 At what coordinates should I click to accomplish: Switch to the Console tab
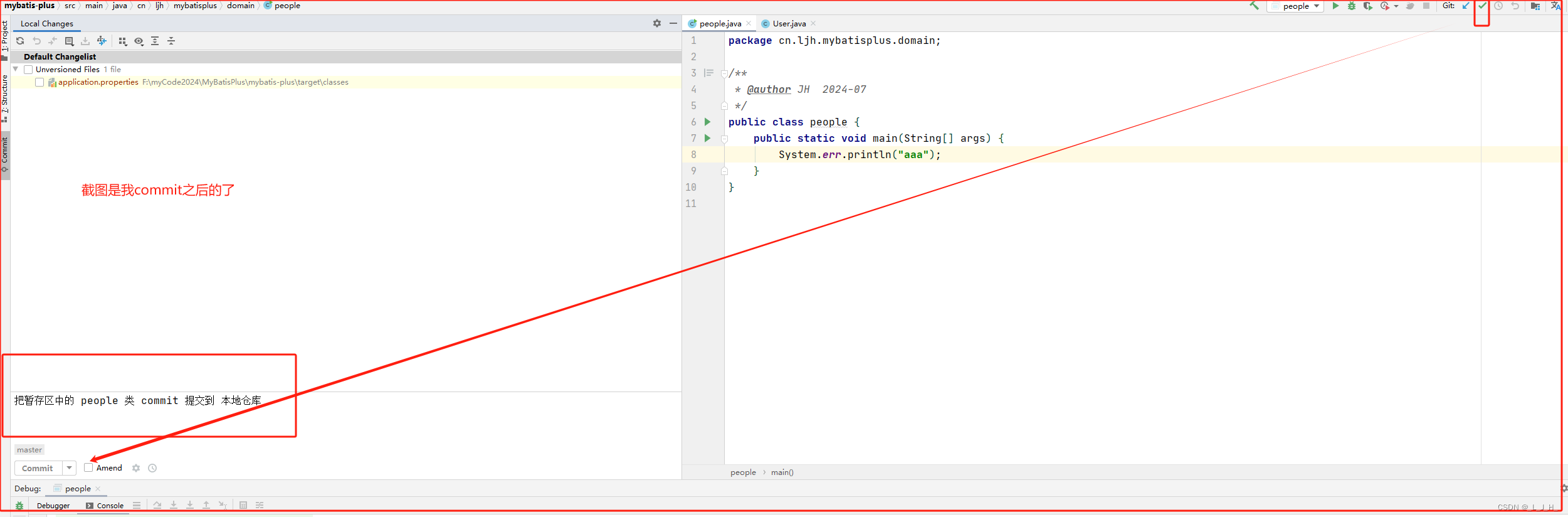105,506
